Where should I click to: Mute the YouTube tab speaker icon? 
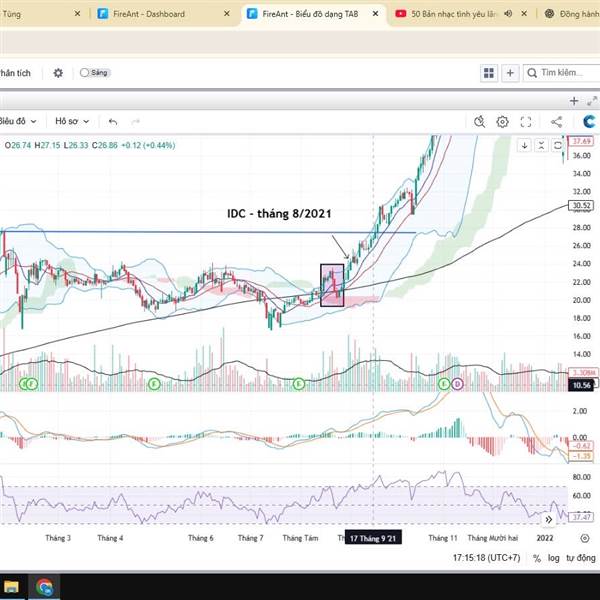[x=508, y=14]
